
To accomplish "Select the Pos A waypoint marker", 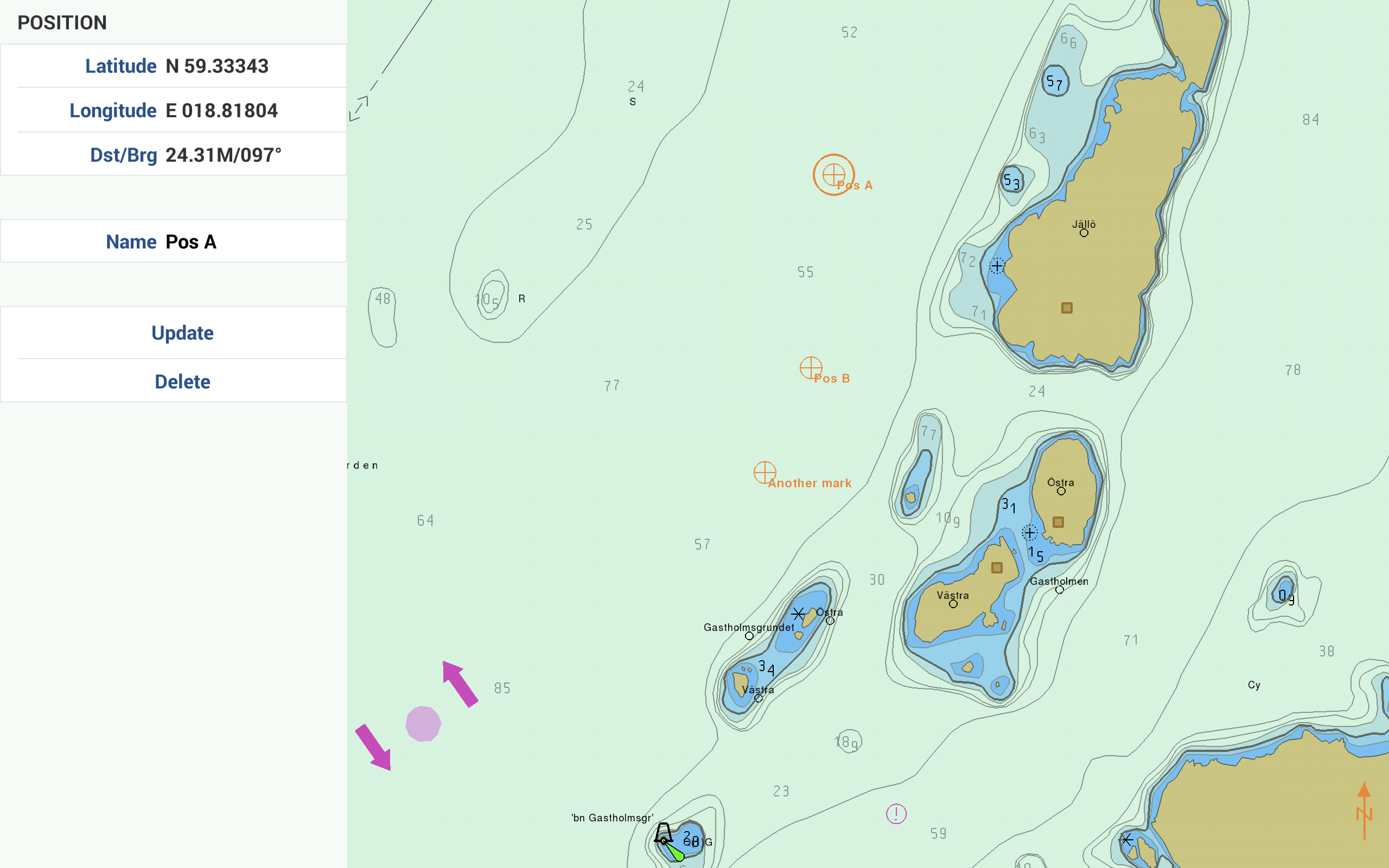I will [x=833, y=175].
